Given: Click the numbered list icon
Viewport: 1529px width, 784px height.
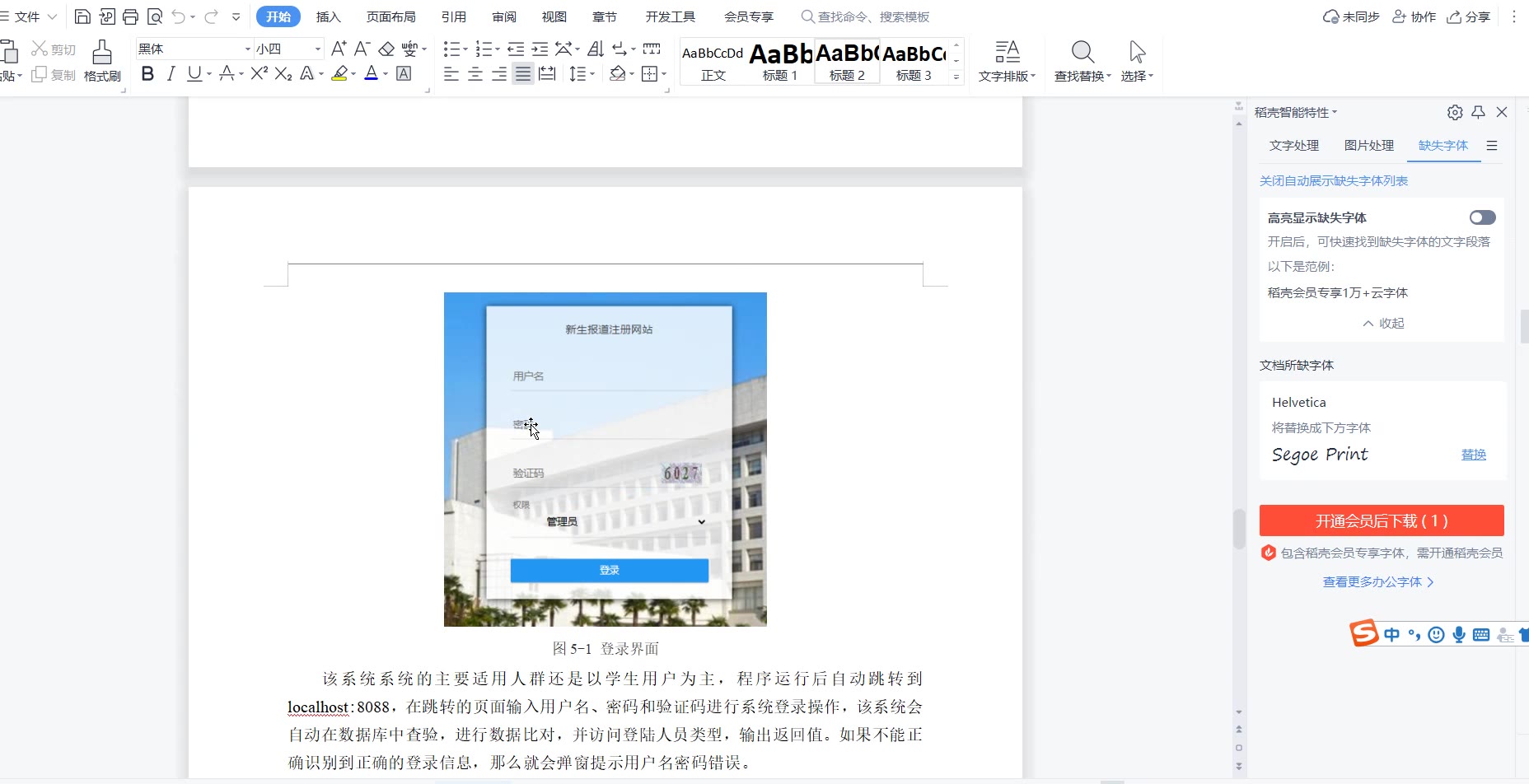Looking at the screenshot, I should click(x=484, y=49).
